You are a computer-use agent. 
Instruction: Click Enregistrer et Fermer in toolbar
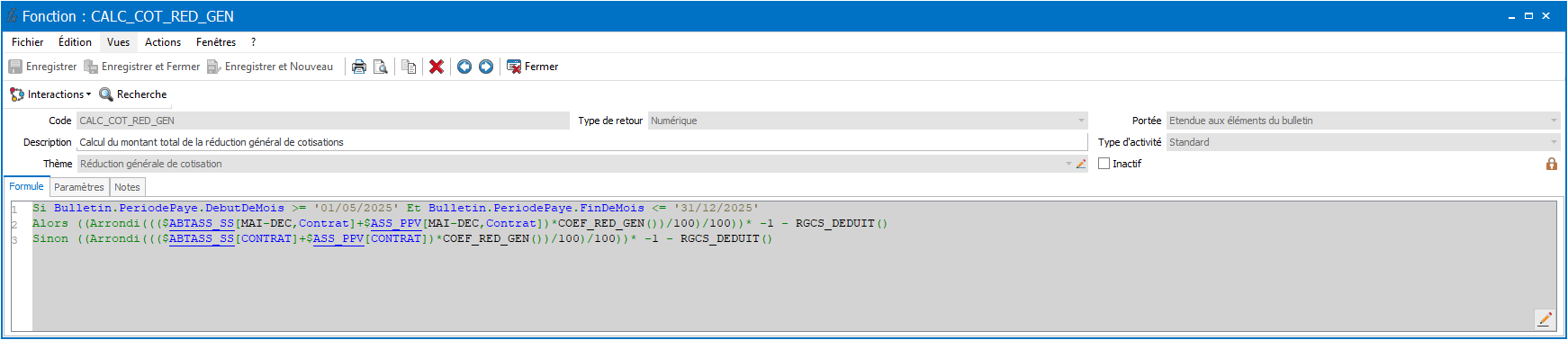coord(142,67)
